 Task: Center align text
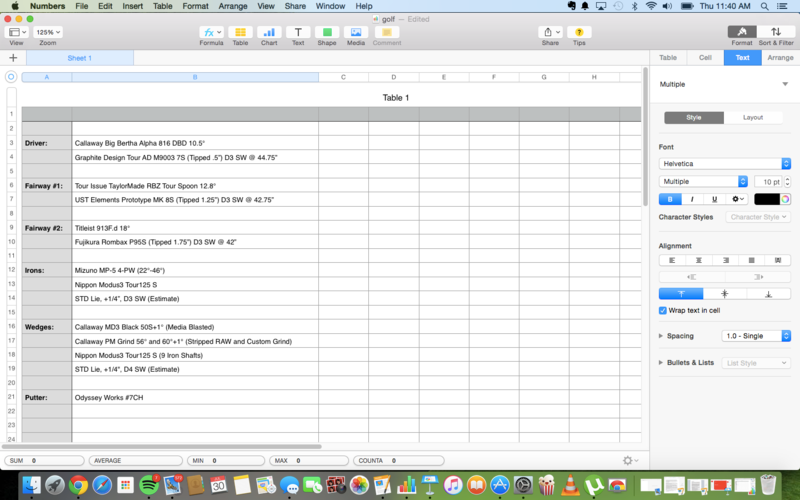coord(698,260)
